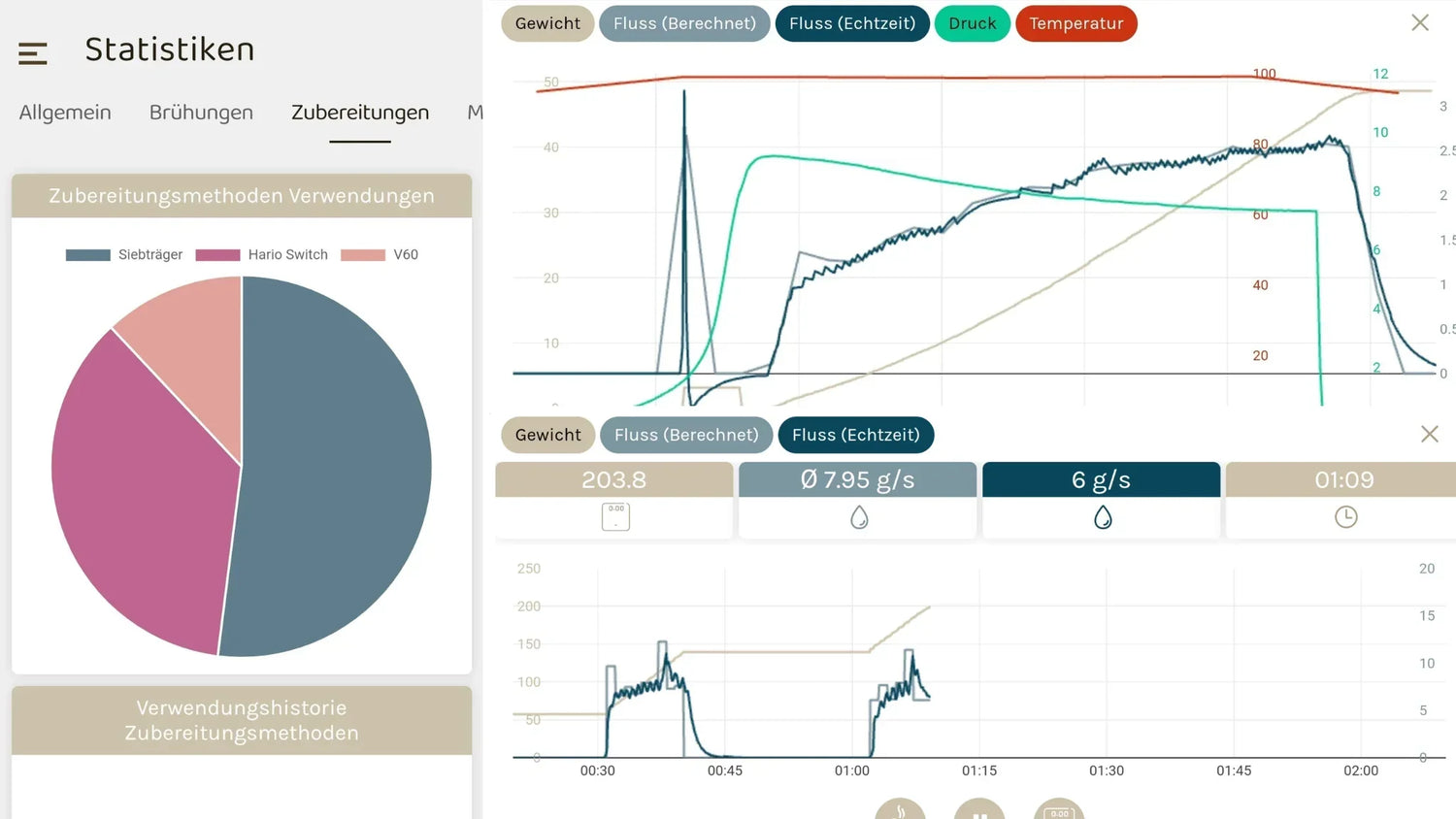Close the lower live graph panel
This screenshot has width=1456, height=819.
coord(1429,434)
